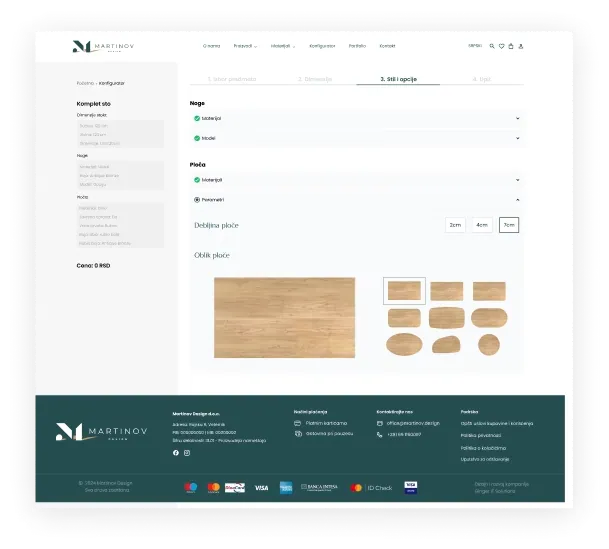
Task: Click the footer phone number
Action: click(404, 434)
